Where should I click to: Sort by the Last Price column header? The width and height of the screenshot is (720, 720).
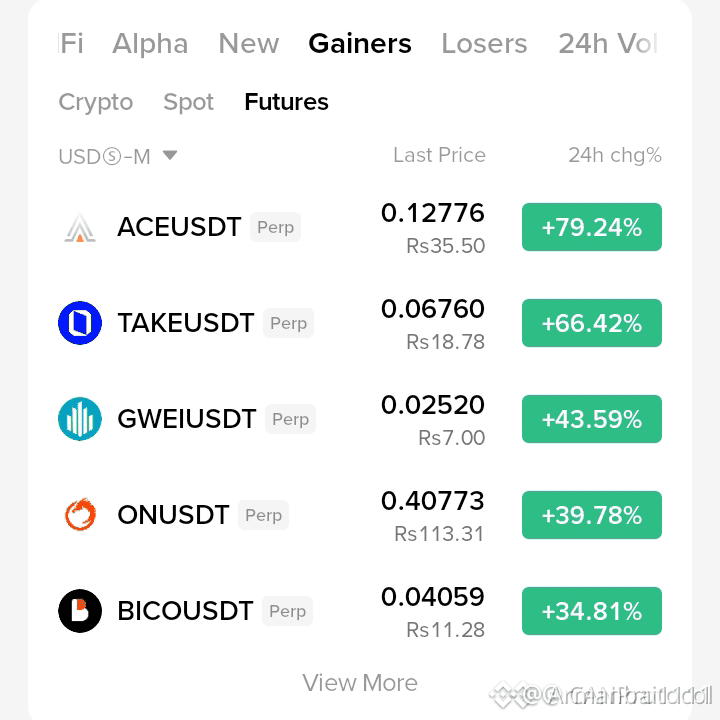pos(439,155)
